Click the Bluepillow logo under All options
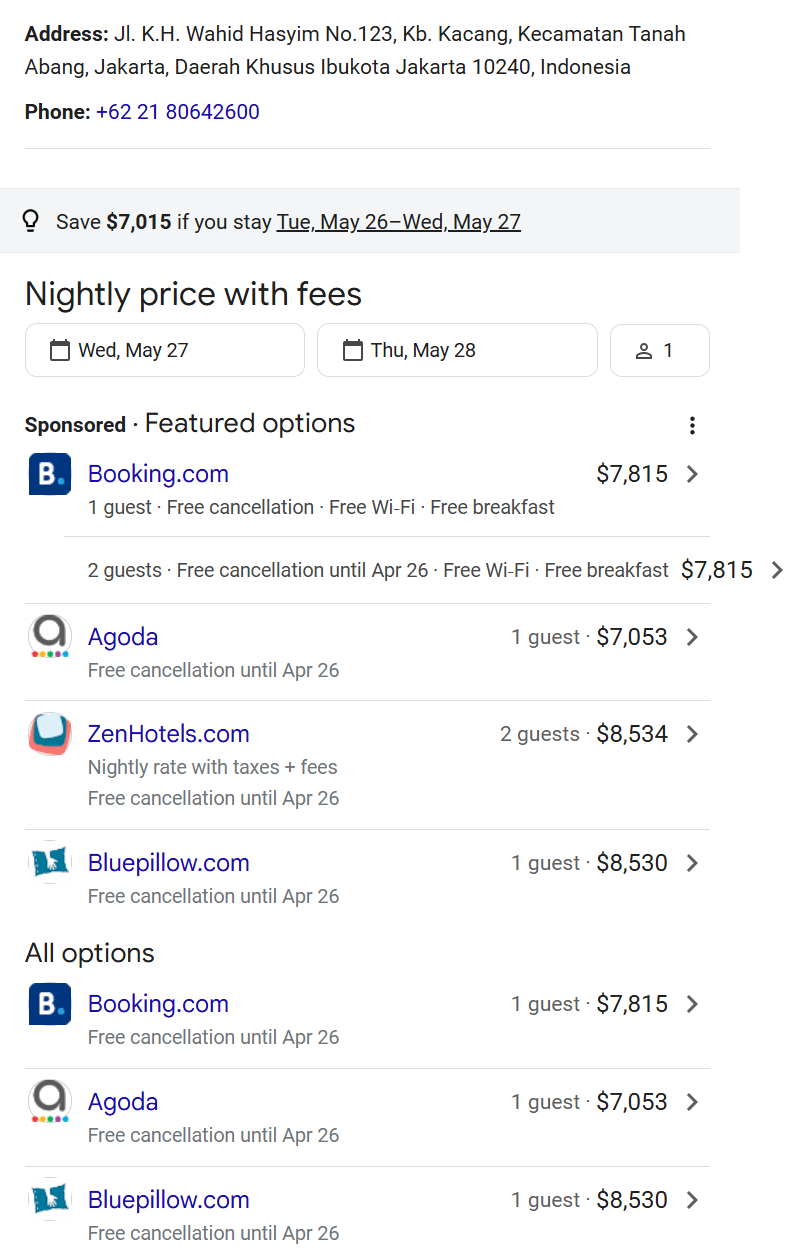Screen dimensions: 802x1258 click(49, 1200)
